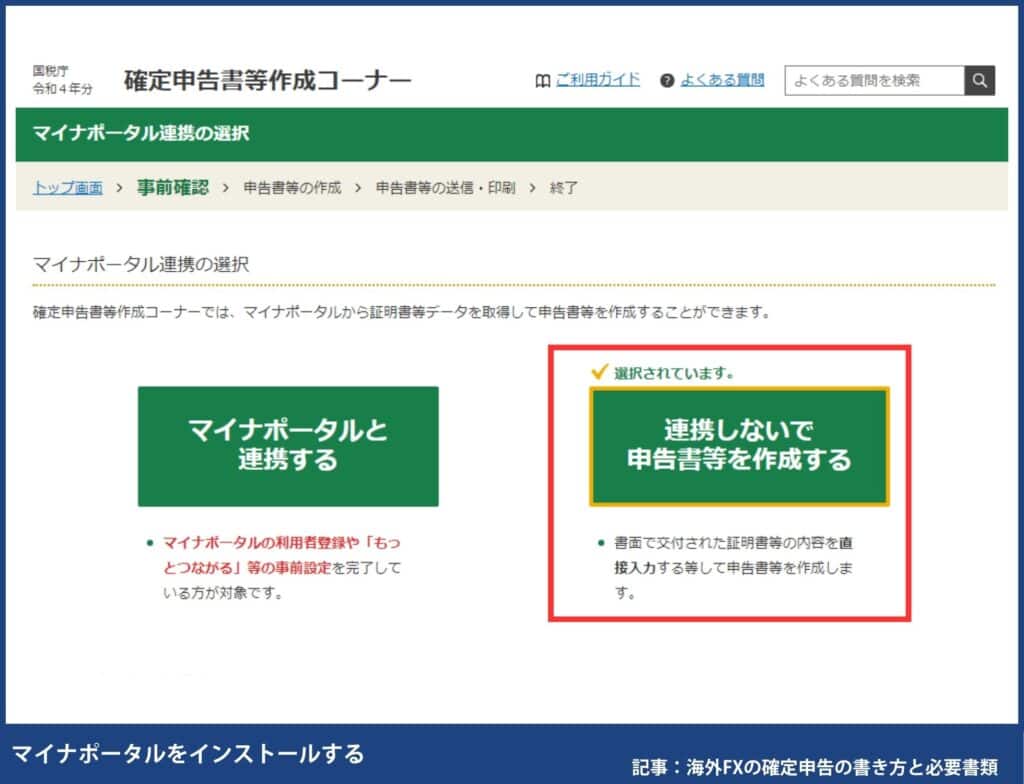Click the 国税庁 令和4年分 label
The width and height of the screenshot is (1024, 784).
point(63,80)
